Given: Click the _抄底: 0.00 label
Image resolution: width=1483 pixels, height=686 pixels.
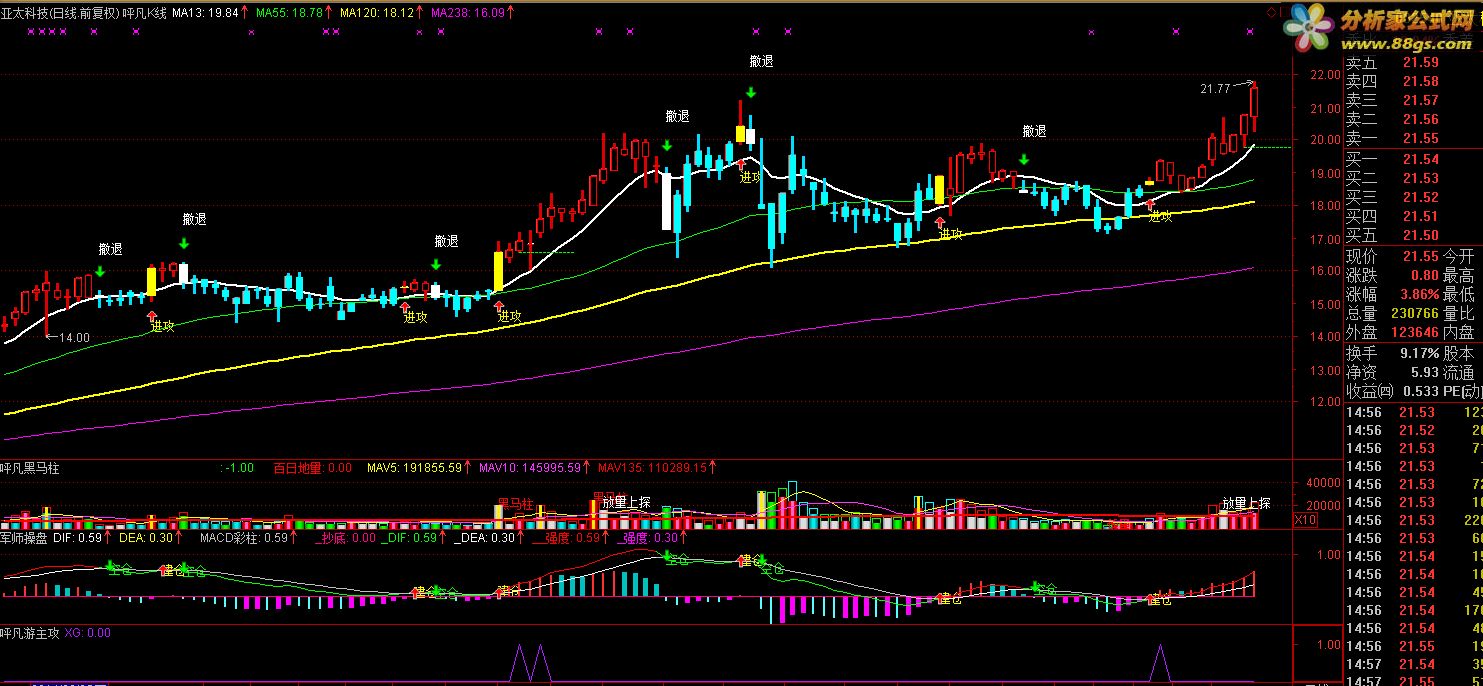Looking at the screenshot, I should point(347,538).
